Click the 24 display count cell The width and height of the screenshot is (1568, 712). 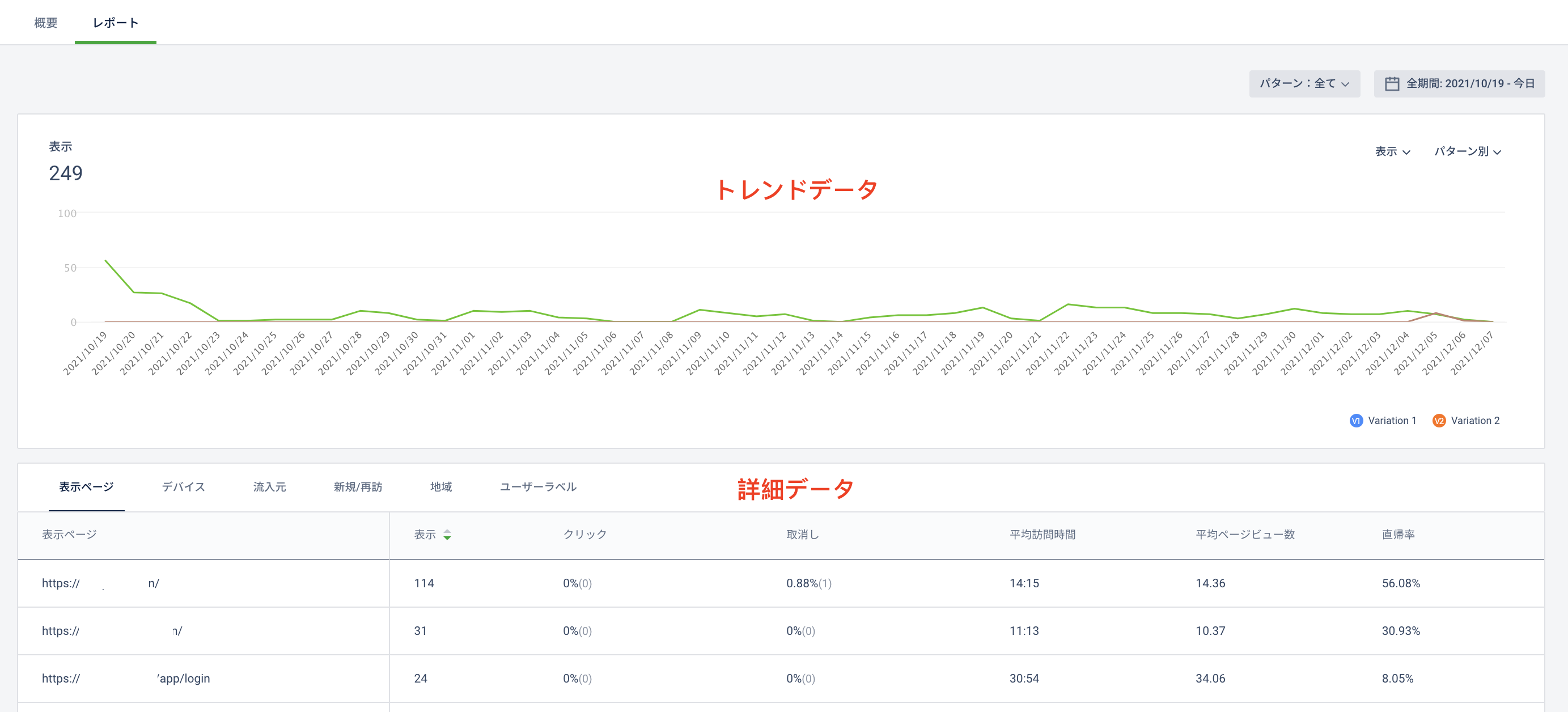click(421, 678)
